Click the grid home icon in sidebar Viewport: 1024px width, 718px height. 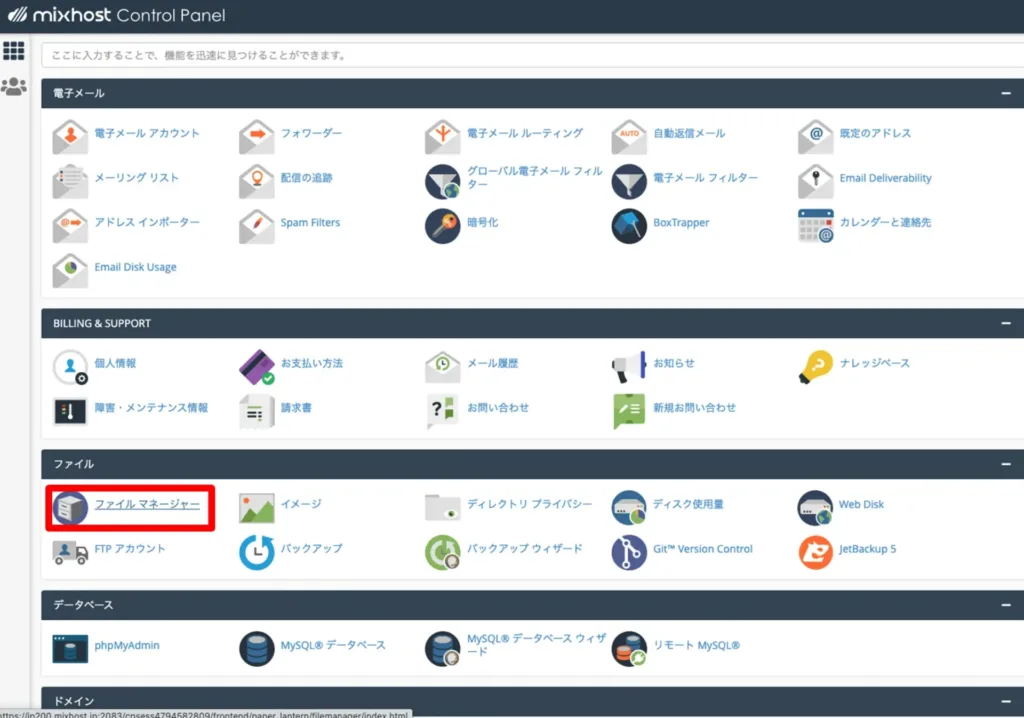[x=14, y=50]
